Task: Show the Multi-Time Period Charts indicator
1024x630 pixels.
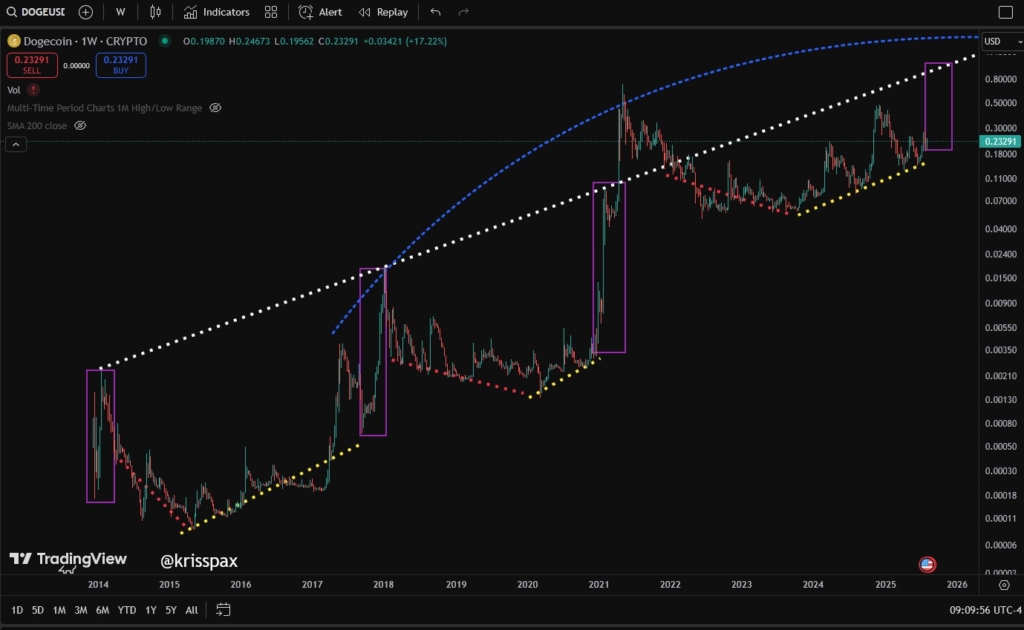Action: (x=216, y=108)
